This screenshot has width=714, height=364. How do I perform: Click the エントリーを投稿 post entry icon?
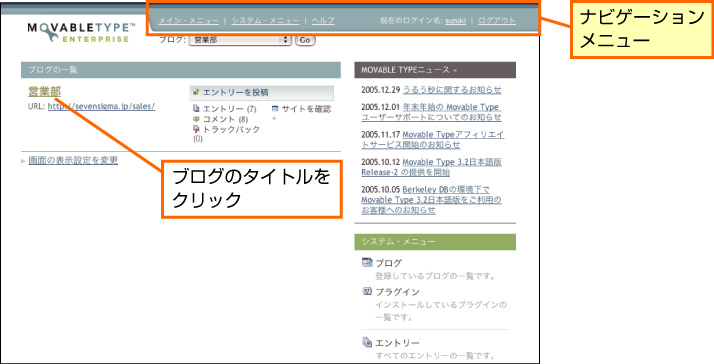pyautogui.click(x=196, y=92)
